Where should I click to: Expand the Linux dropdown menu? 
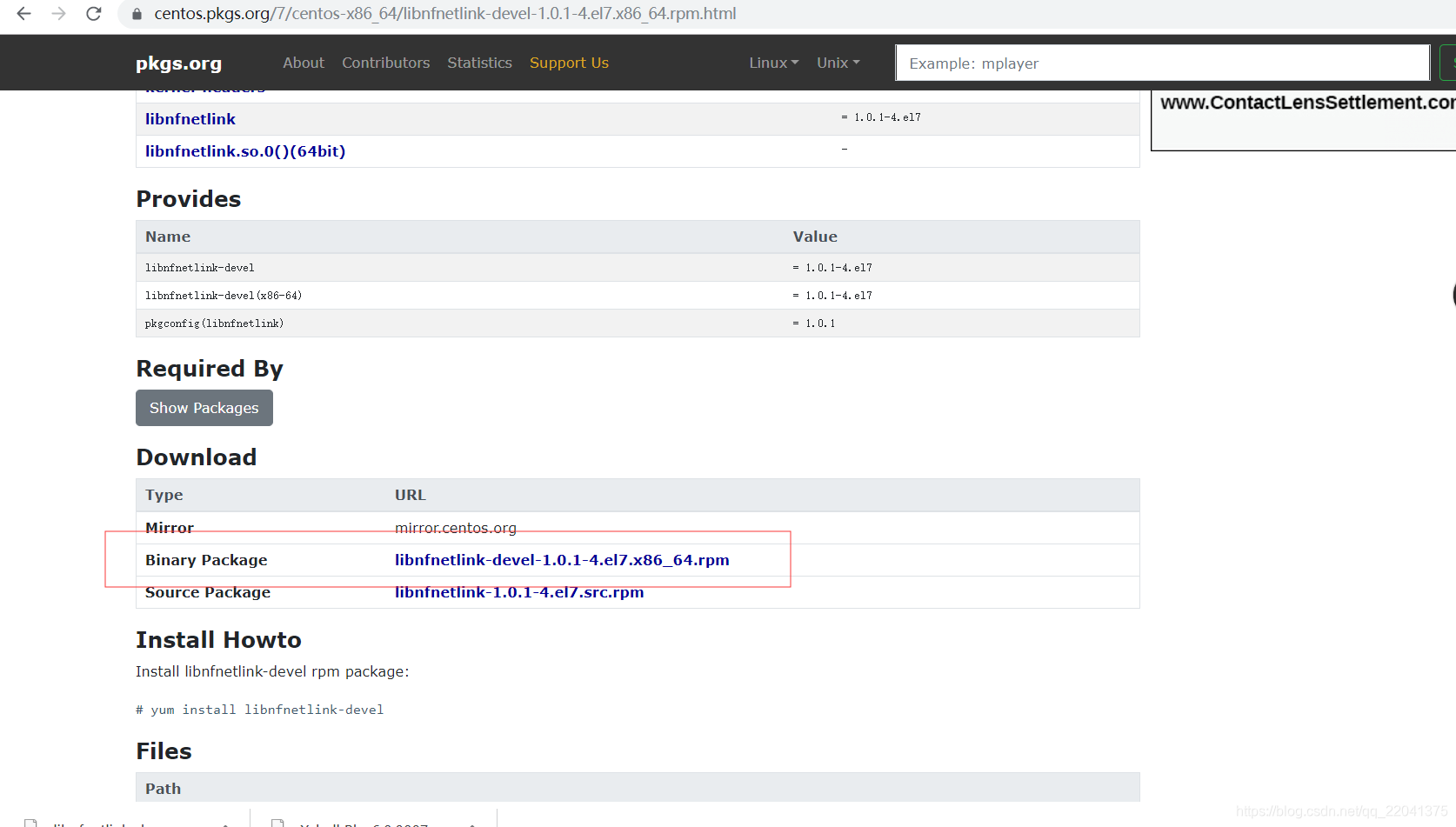point(774,63)
